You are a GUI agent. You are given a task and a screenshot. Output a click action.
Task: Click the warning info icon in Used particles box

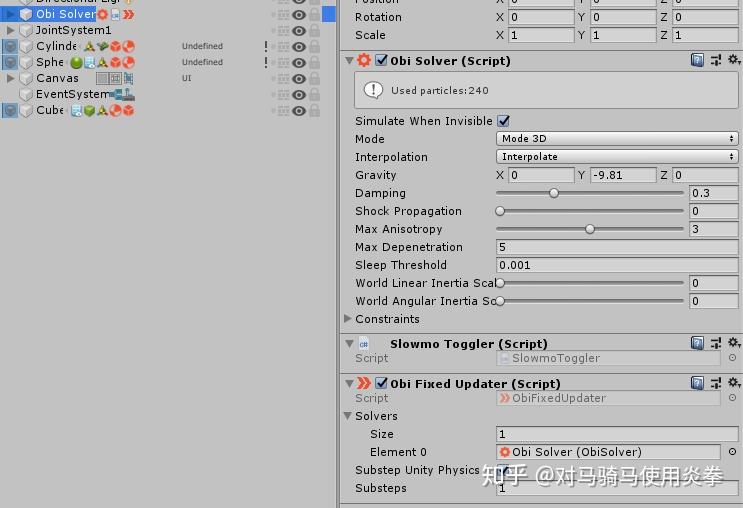[373, 90]
